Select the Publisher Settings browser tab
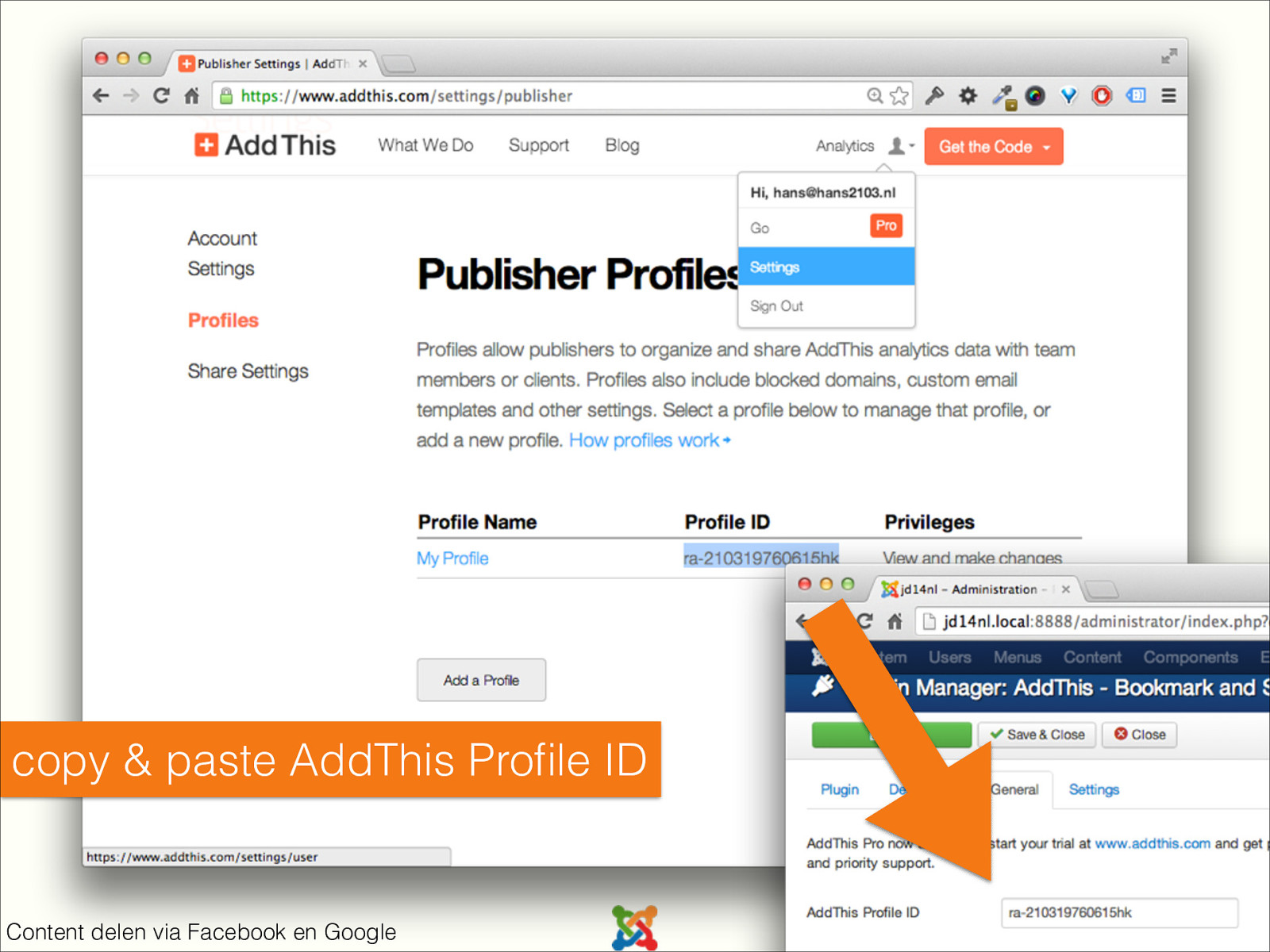The image size is (1270, 952). point(270,63)
